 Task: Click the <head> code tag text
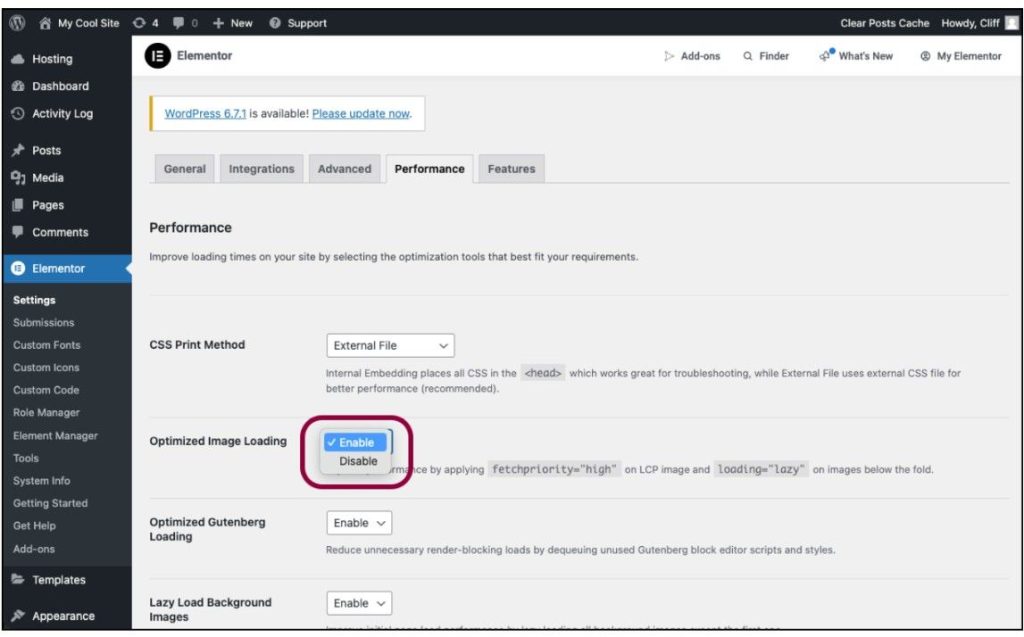click(x=543, y=373)
